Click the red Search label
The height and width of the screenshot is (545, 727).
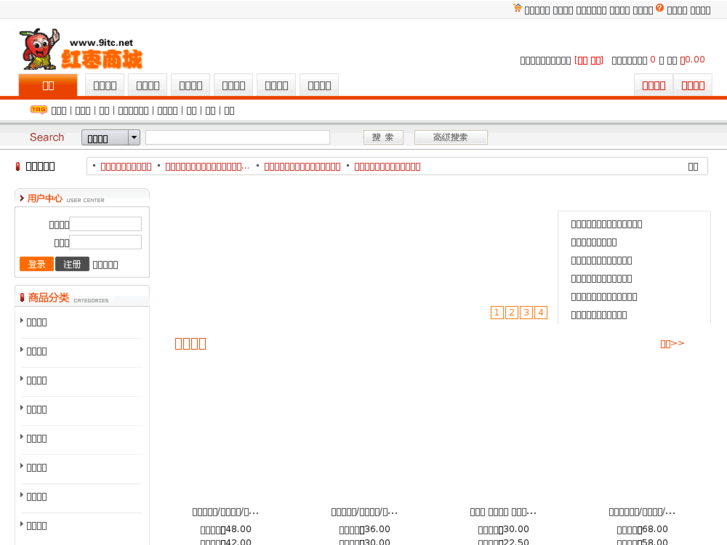(47, 137)
